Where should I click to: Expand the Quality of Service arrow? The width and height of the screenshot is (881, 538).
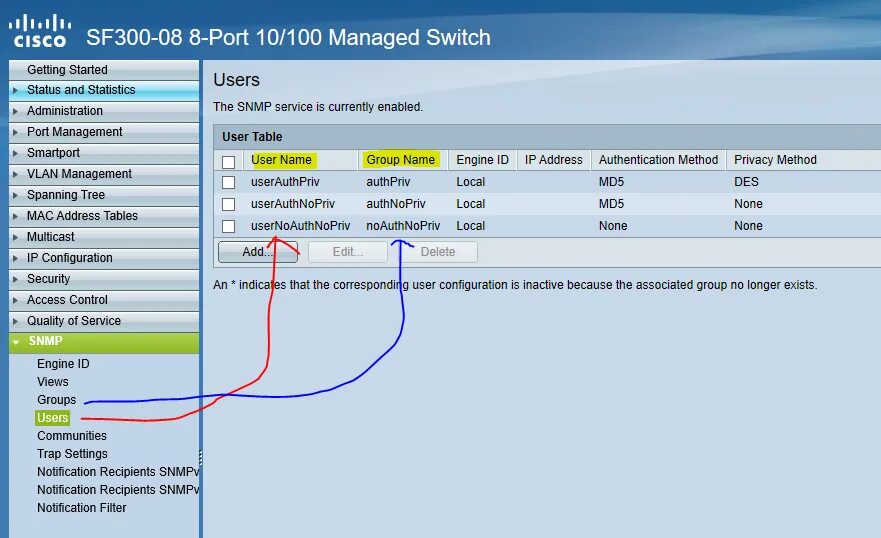click(x=15, y=321)
